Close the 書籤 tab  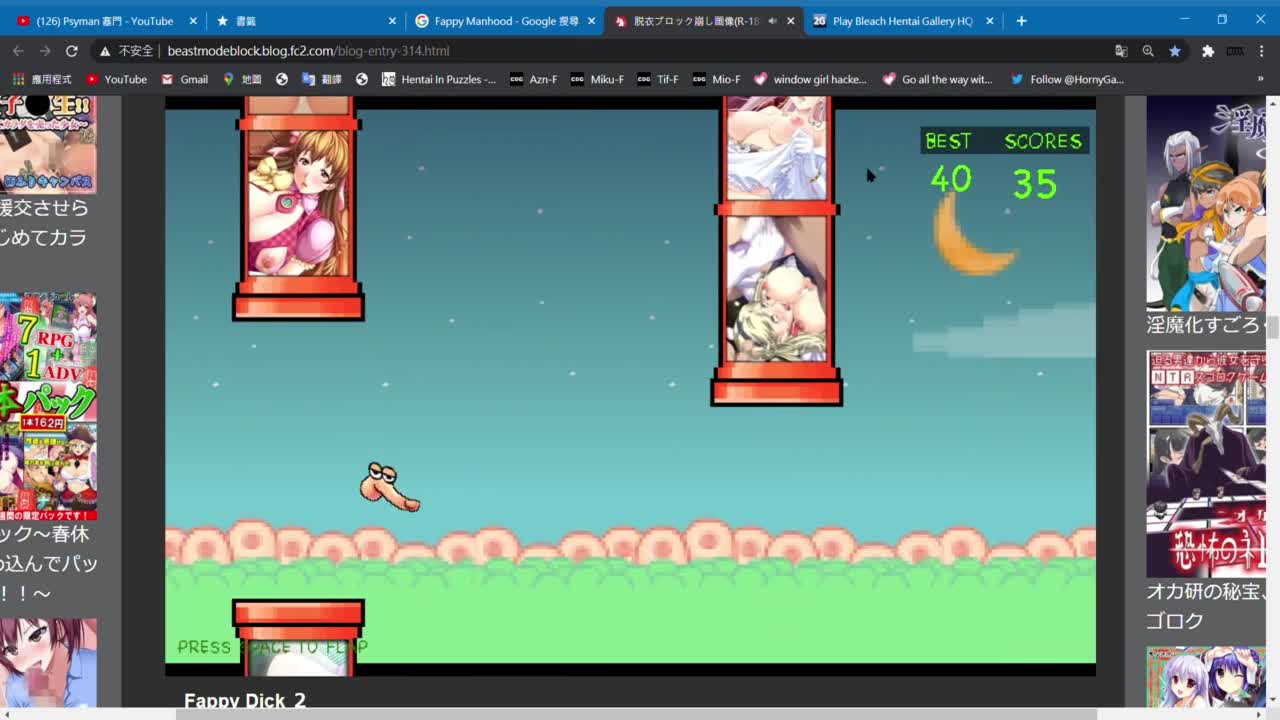click(x=392, y=21)
